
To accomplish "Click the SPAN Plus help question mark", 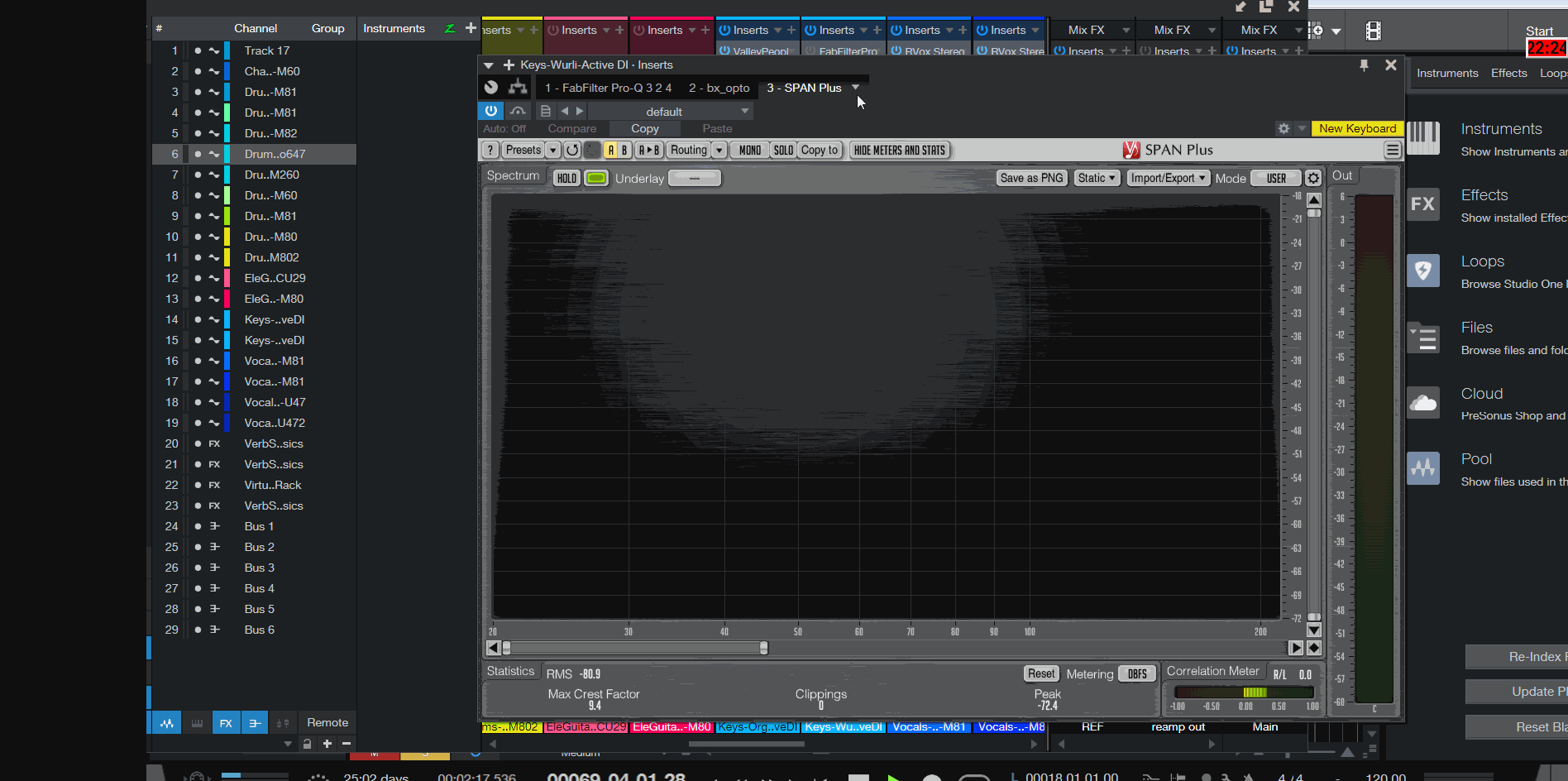I will [491, 150].
